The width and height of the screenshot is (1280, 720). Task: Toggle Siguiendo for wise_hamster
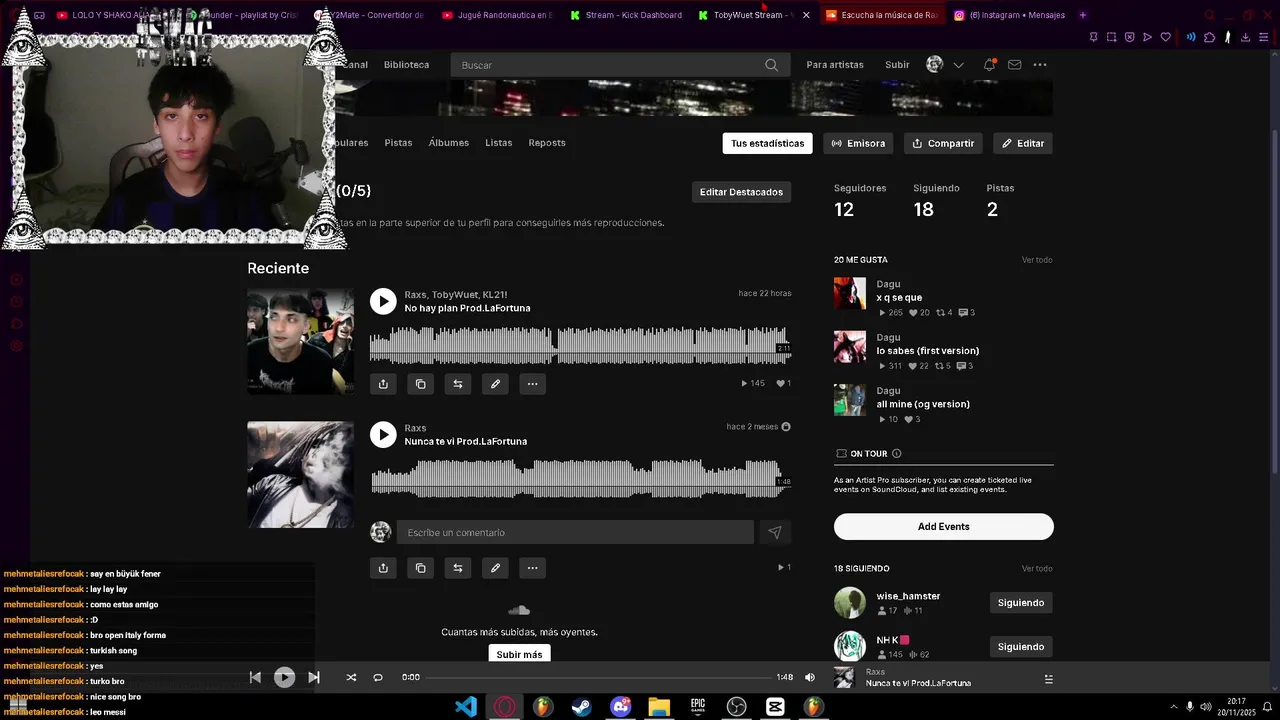[x=1021, y=603]
